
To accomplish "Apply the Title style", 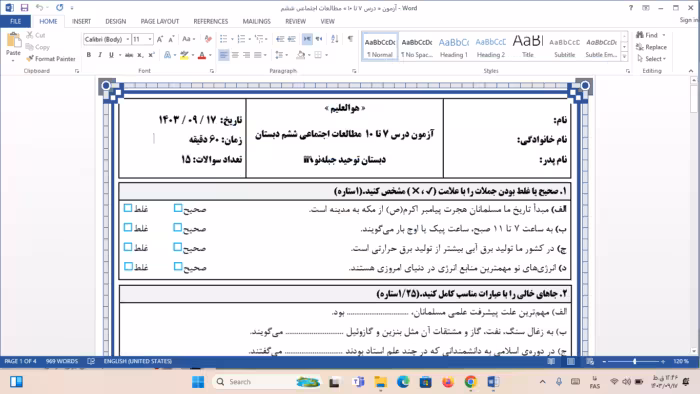I will 528,46.
